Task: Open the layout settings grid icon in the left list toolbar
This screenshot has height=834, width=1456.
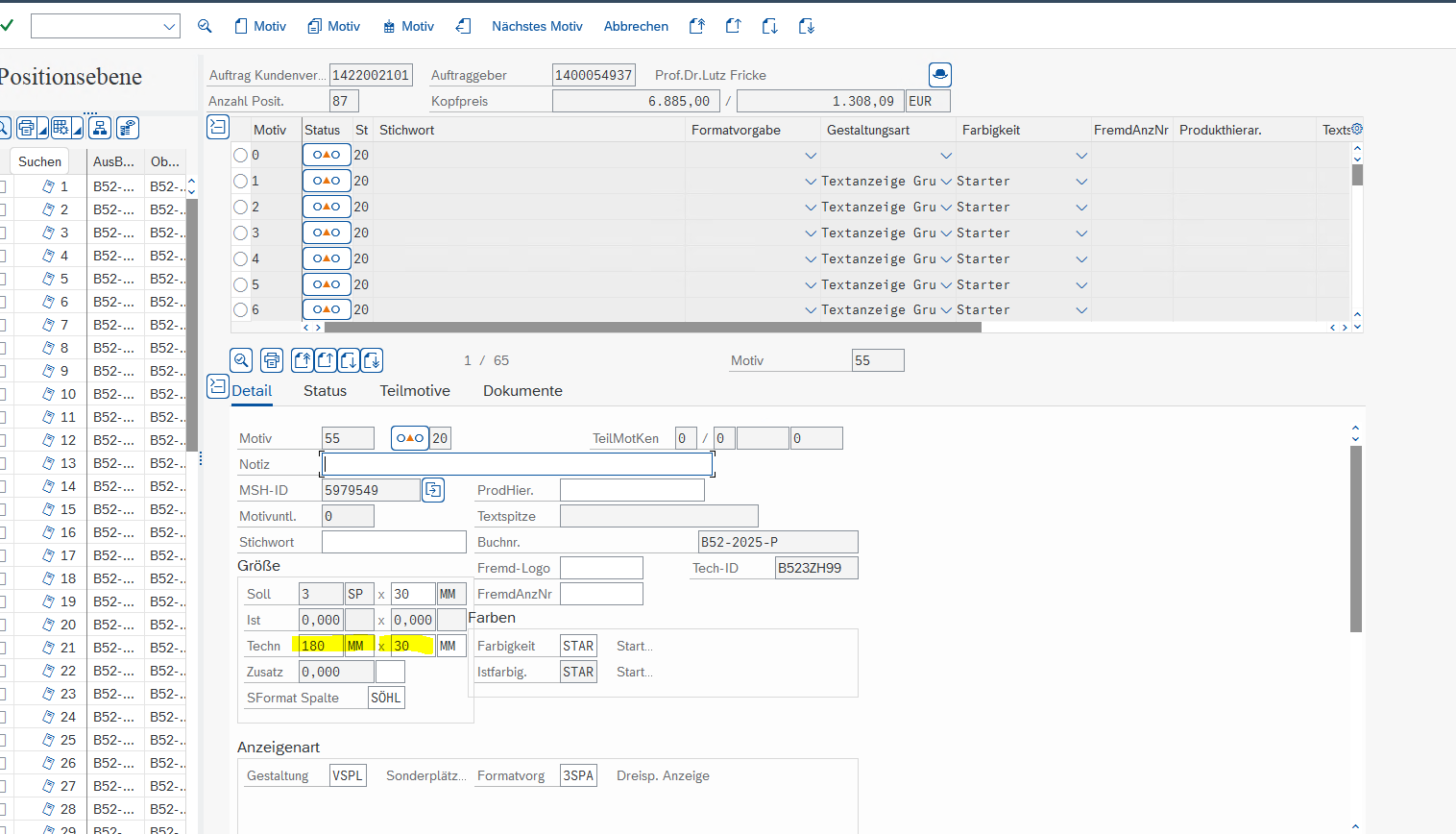Action: tap(61, 128)
